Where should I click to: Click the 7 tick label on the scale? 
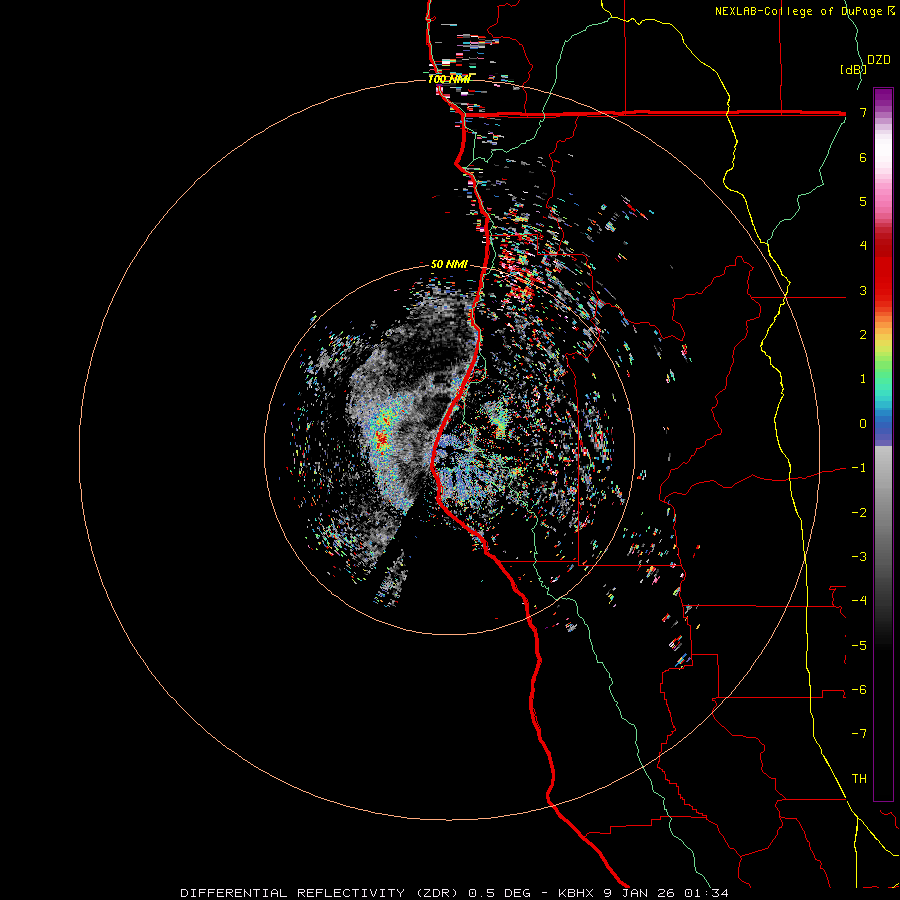pos(863,112)
